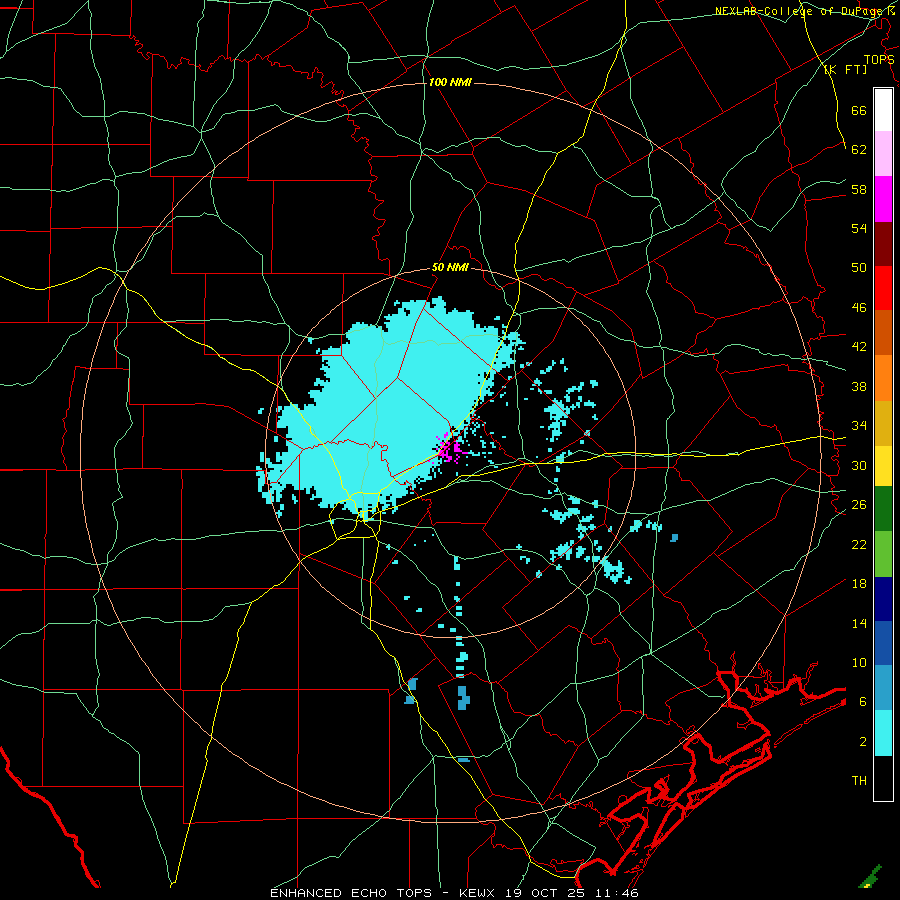Click the K FT units label

[845, 69]
